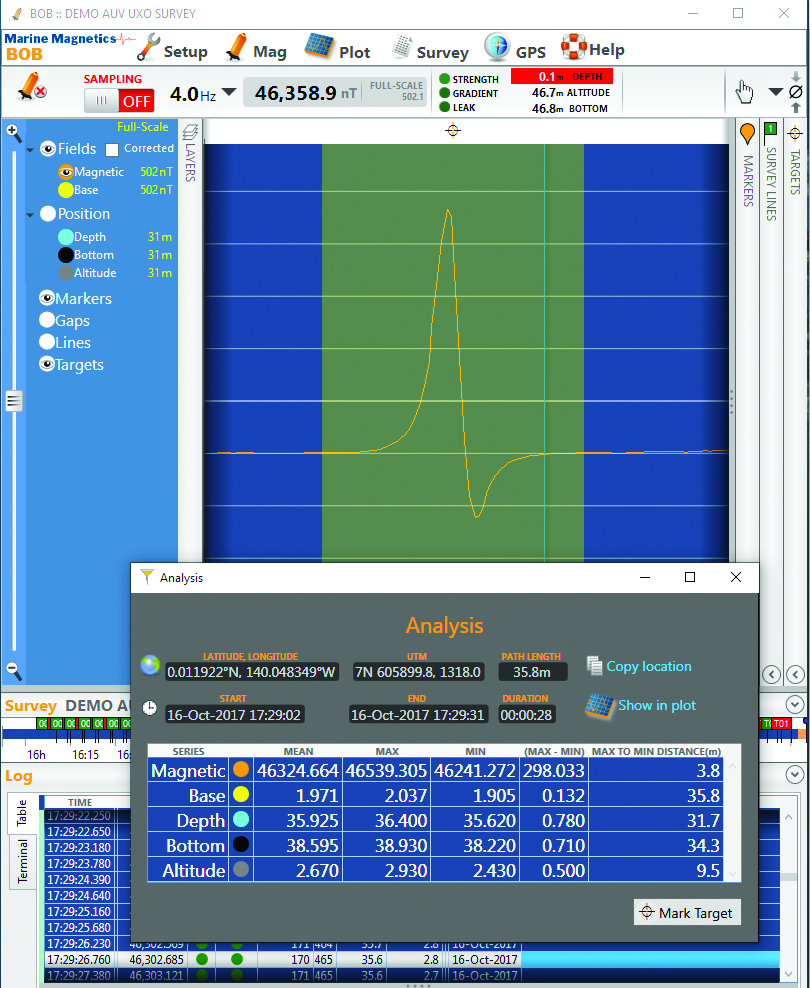This screenshot has width=810, height=988.
Task: Open the SURVEY LINES flag icon
Action: pyautogui.click(x=770, y=133)
